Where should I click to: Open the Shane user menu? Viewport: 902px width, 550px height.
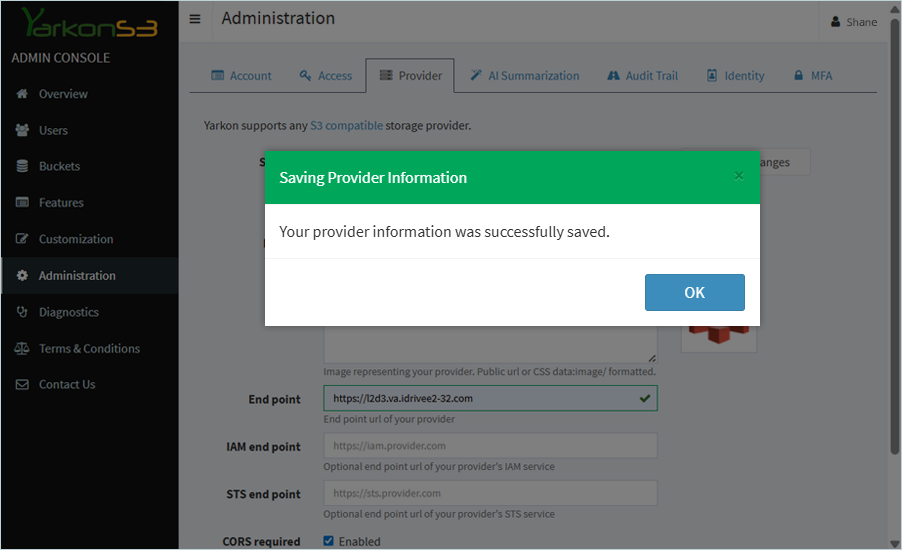coord(853,22)
